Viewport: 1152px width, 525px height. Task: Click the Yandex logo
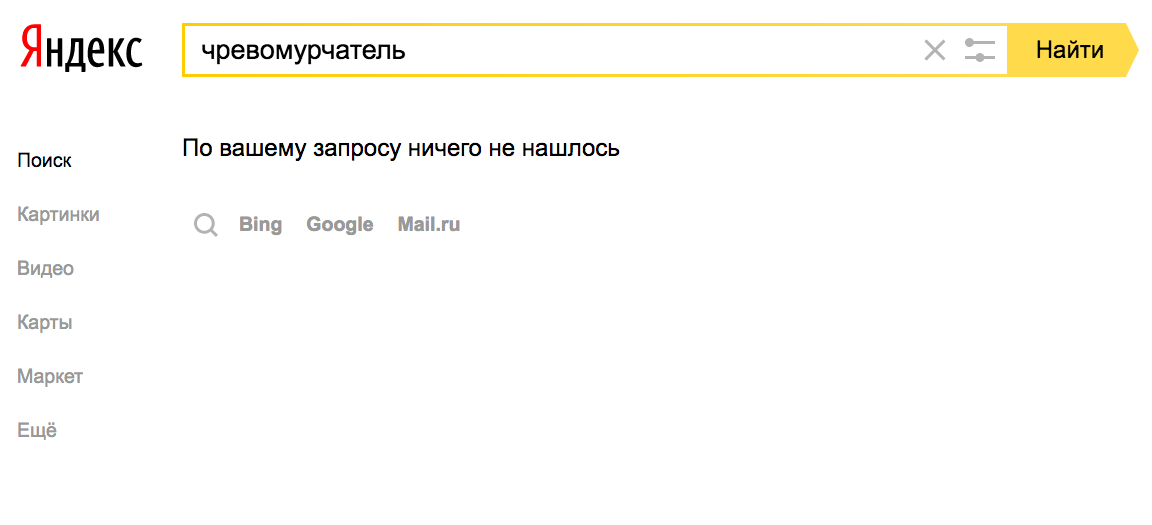tap(82, 49)
